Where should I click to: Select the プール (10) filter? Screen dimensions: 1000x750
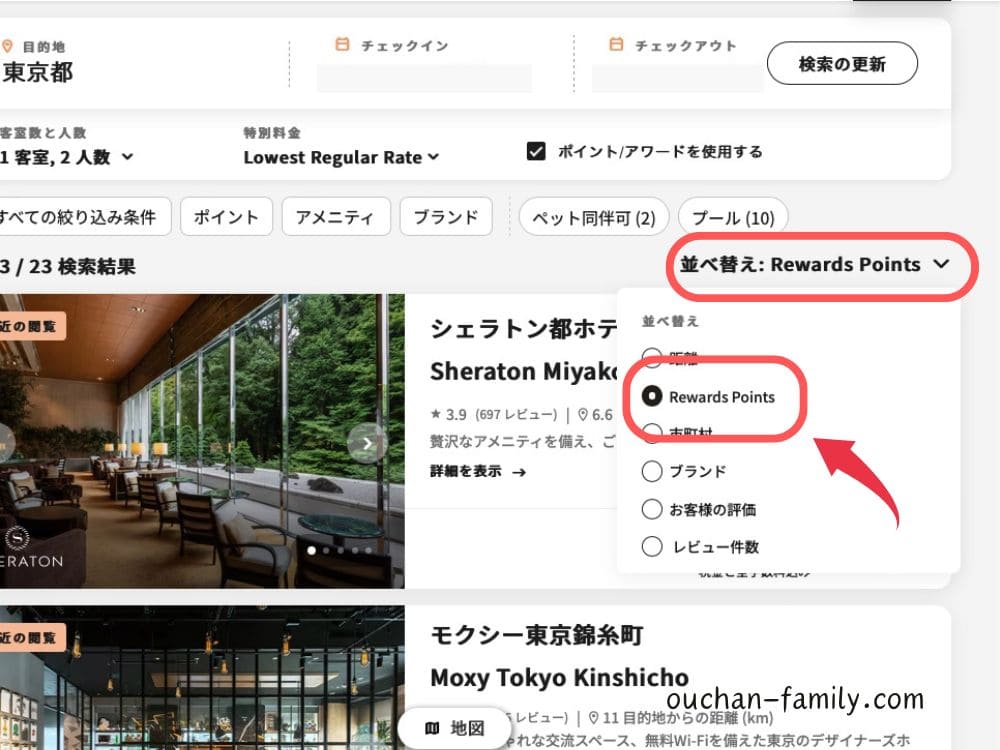tap(733, 218)
